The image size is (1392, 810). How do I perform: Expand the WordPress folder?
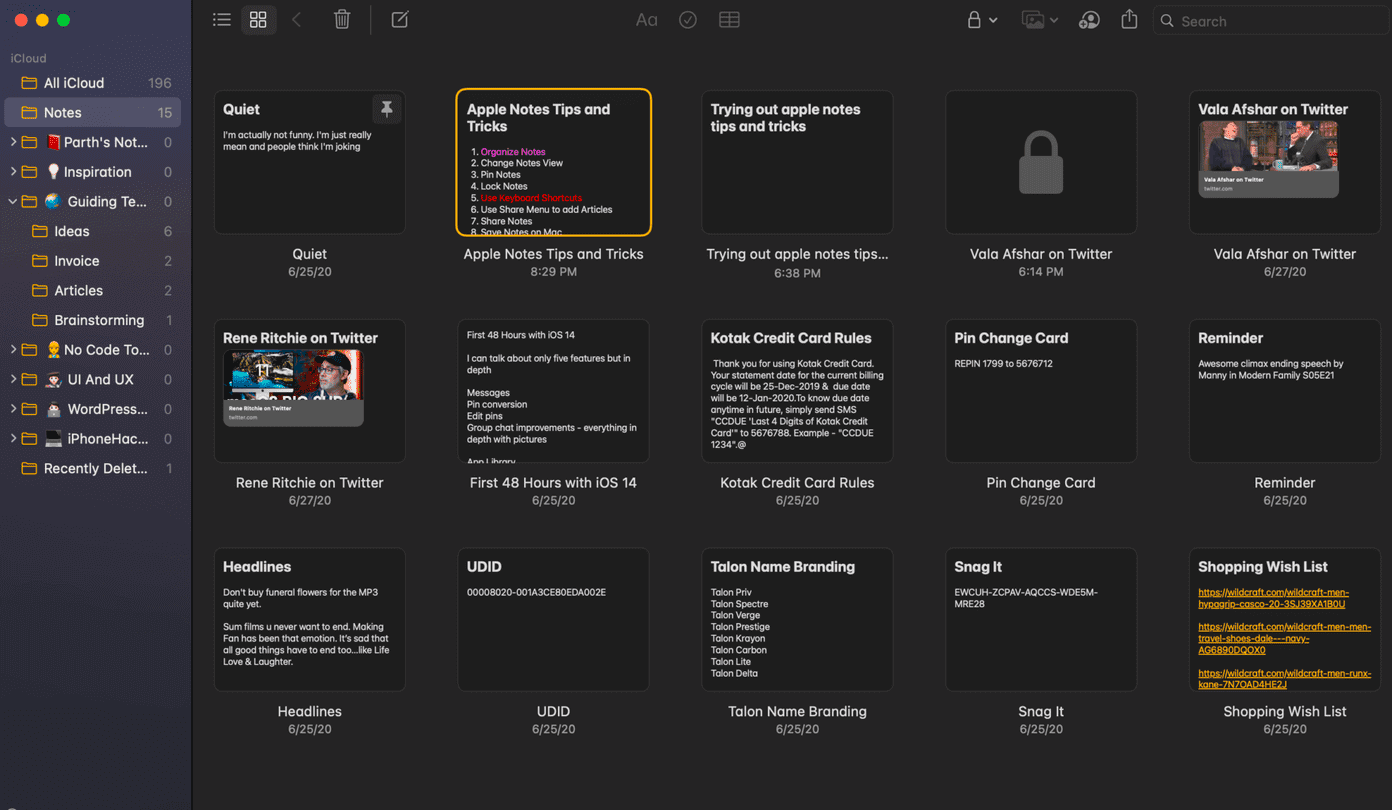(13, 409)
